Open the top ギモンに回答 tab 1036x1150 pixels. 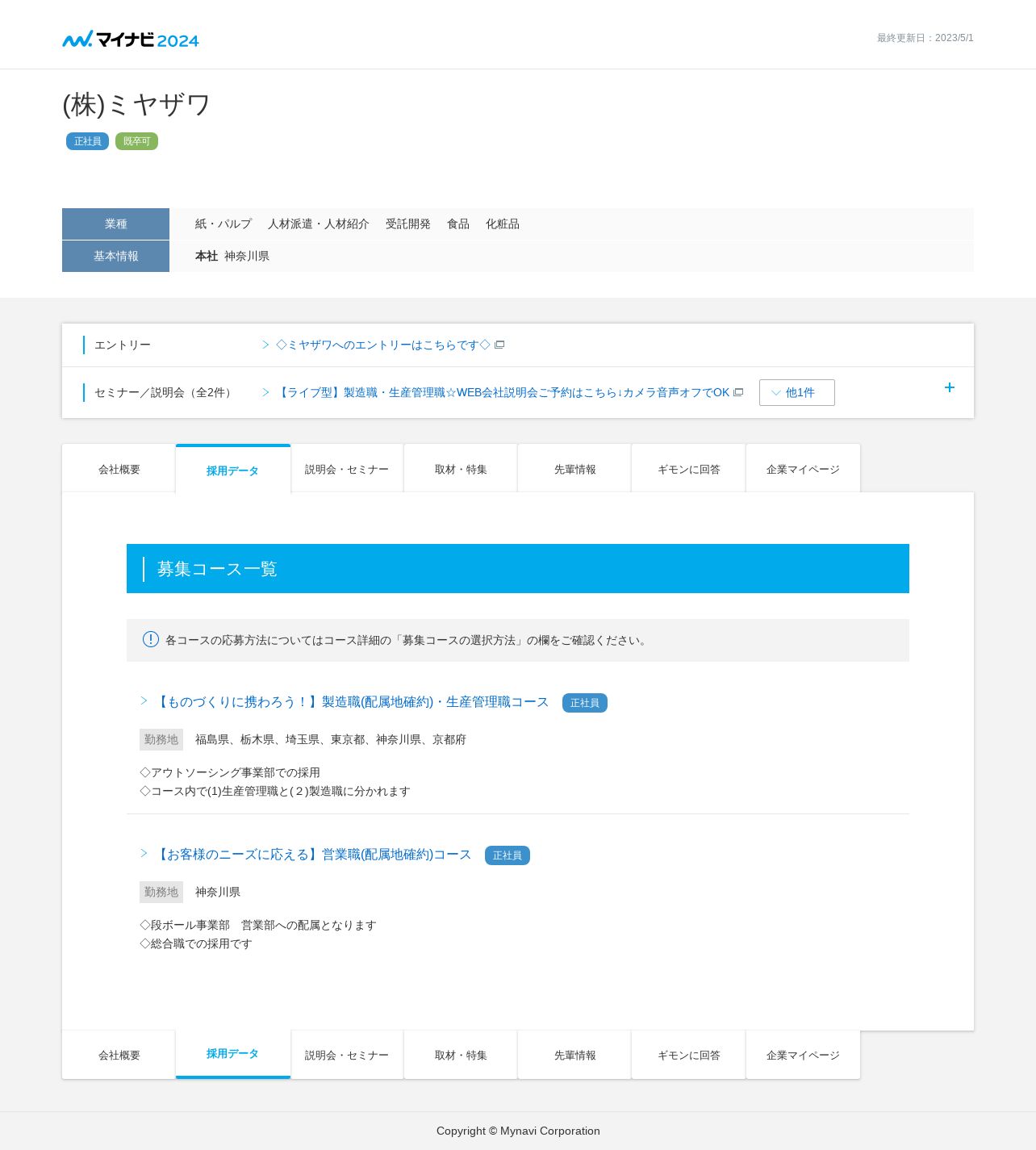pos(688,468)
